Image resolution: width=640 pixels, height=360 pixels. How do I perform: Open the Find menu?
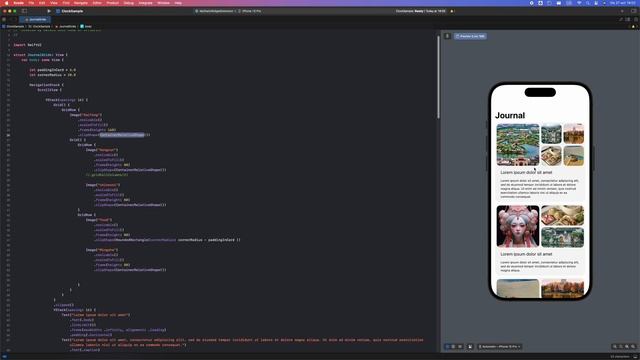(66, 3)
